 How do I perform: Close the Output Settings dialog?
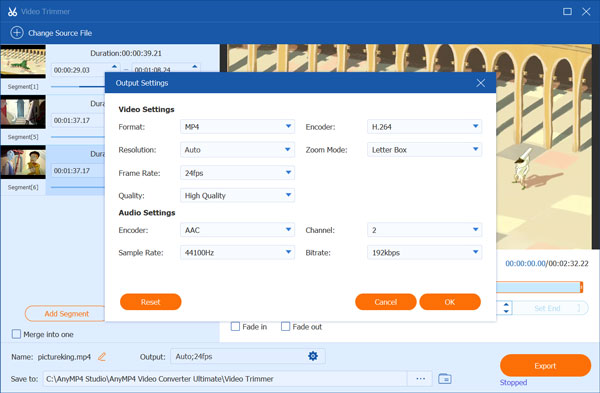point(481,83)
